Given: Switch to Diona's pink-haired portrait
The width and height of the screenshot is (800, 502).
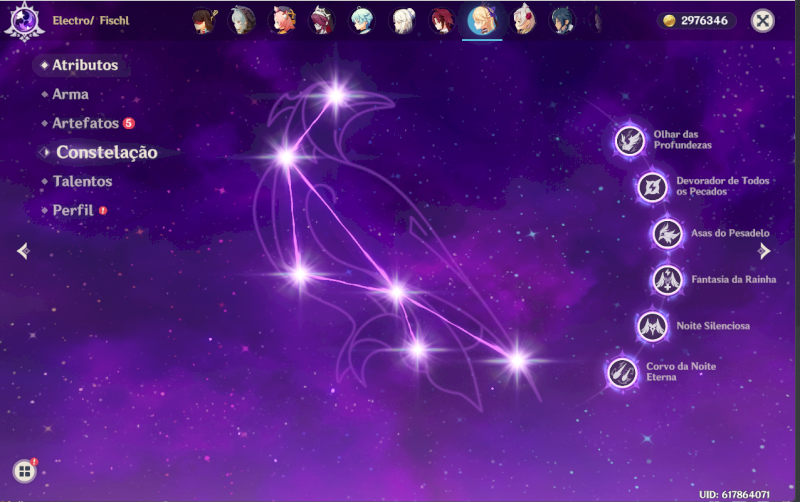Looking at the screenshot, I should 282,20.
